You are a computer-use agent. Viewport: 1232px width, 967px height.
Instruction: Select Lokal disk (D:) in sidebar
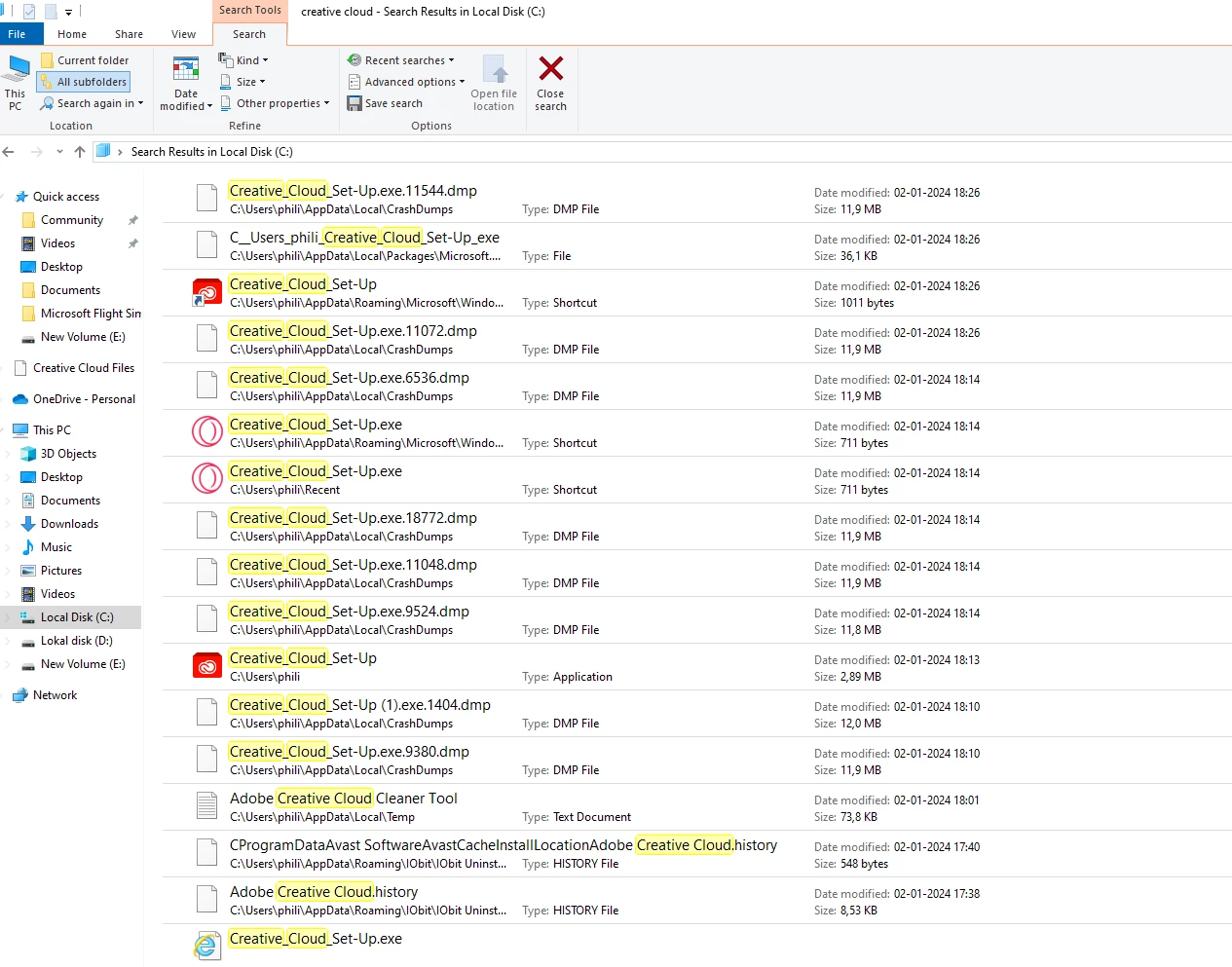pos(76,641)
